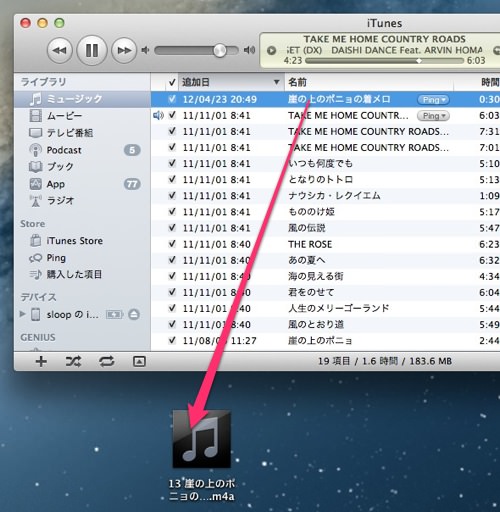Click the now playing speaker icon in list
Screen dimensions: 500x512
(158, 116)
